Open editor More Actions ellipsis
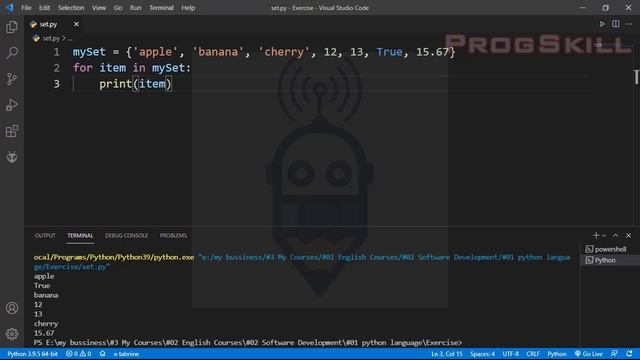Image resolution: width=640 pixels, height=360 pixels. (629, 24)
